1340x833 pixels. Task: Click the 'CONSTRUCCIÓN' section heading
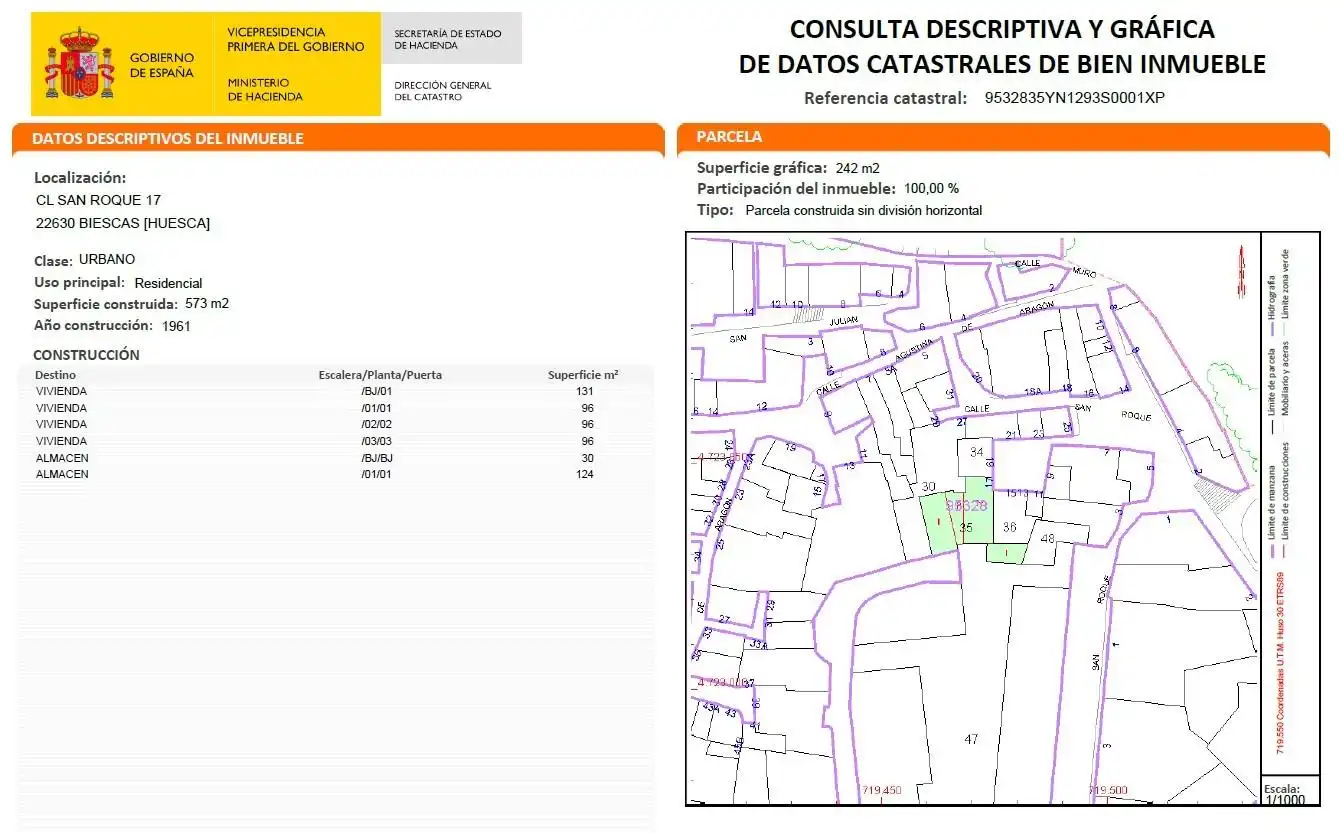point(86,355)
